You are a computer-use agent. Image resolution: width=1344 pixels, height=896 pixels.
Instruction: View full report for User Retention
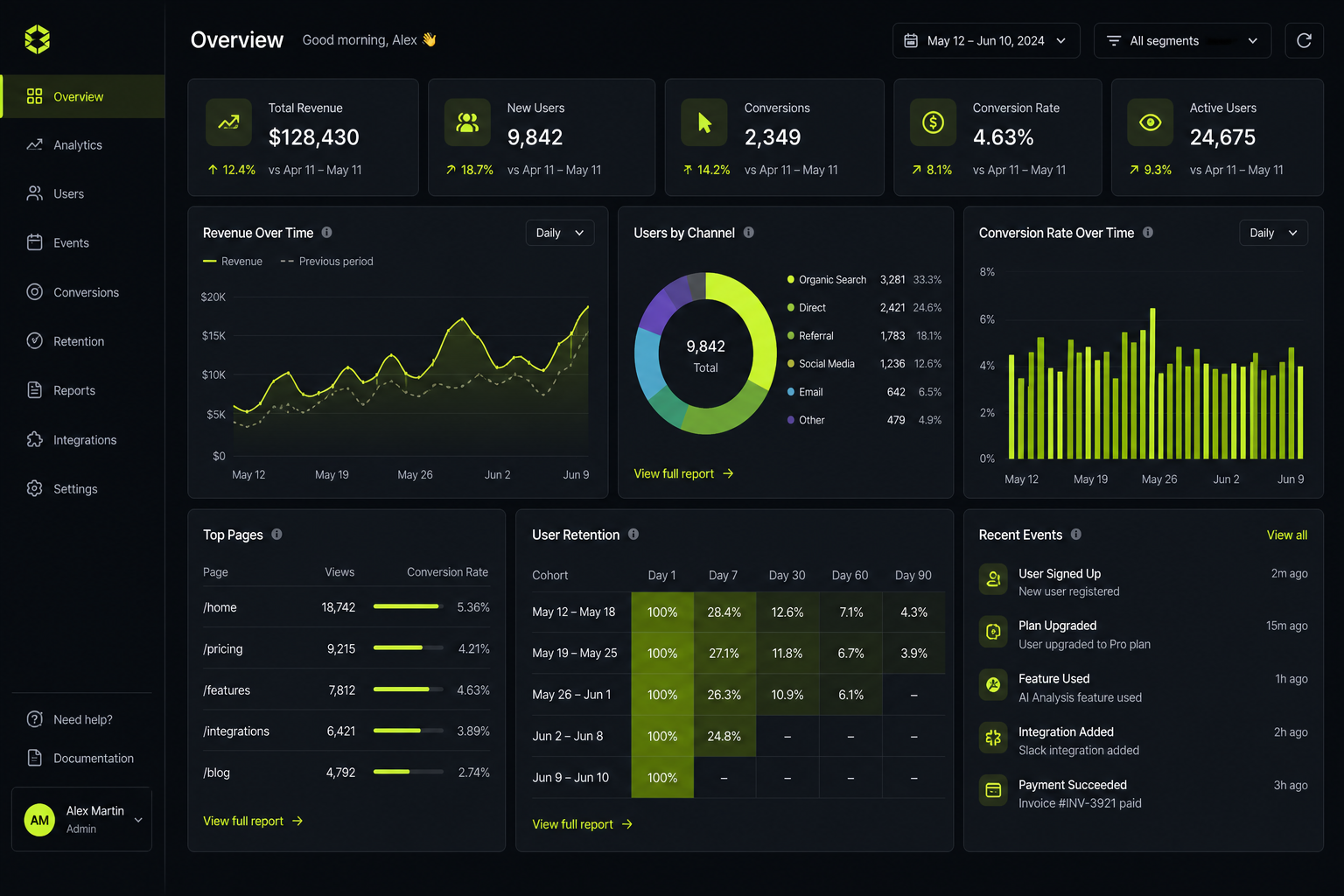tap(582, 824)
